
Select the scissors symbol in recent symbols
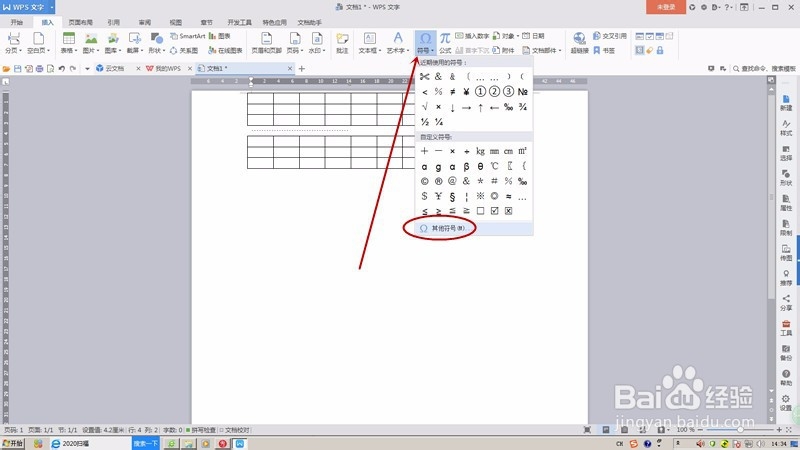click(424, 77)
